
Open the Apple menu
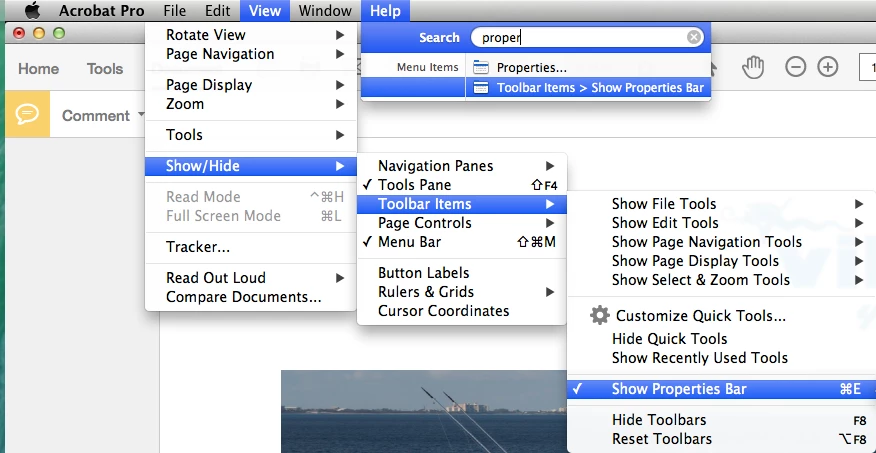point(33,11)
